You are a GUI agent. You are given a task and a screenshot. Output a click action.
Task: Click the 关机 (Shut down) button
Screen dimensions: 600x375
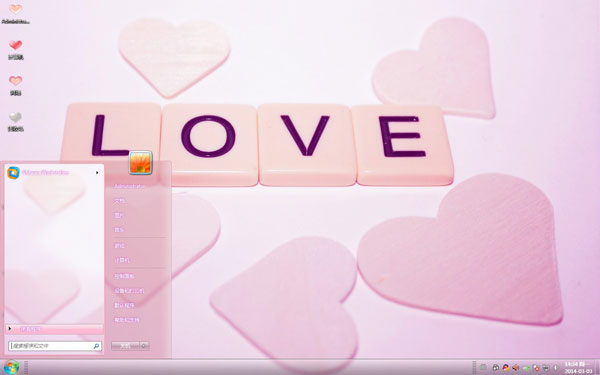[125, 346]
